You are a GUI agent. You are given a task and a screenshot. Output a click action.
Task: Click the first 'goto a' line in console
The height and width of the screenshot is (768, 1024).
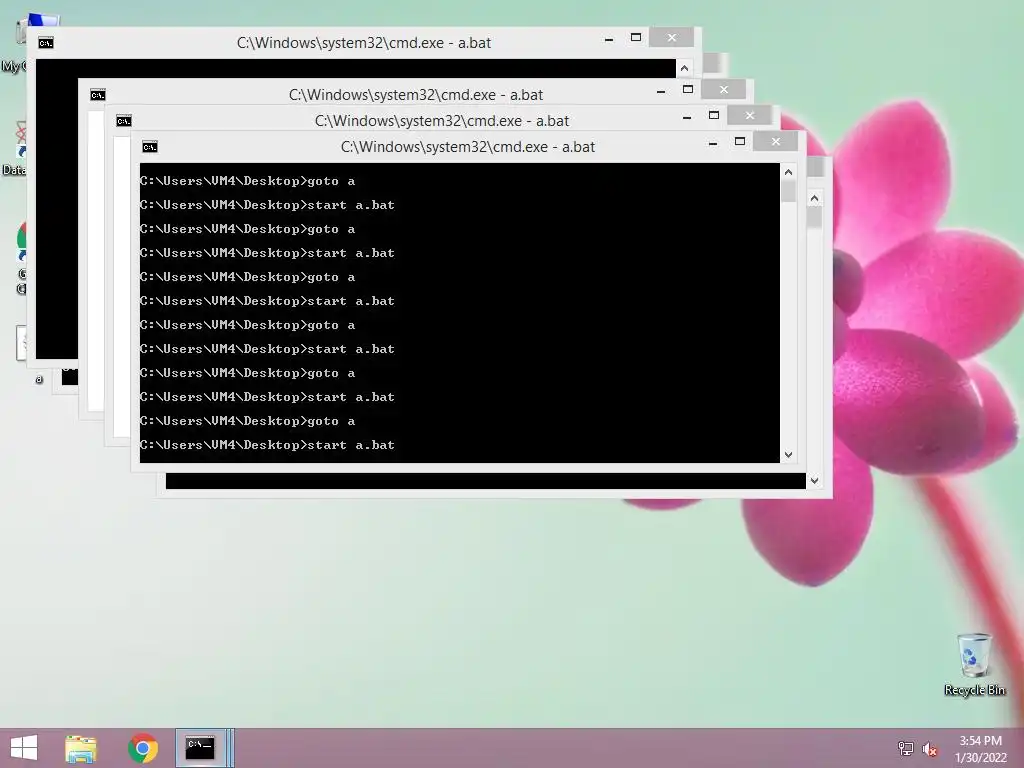(248, 181)
